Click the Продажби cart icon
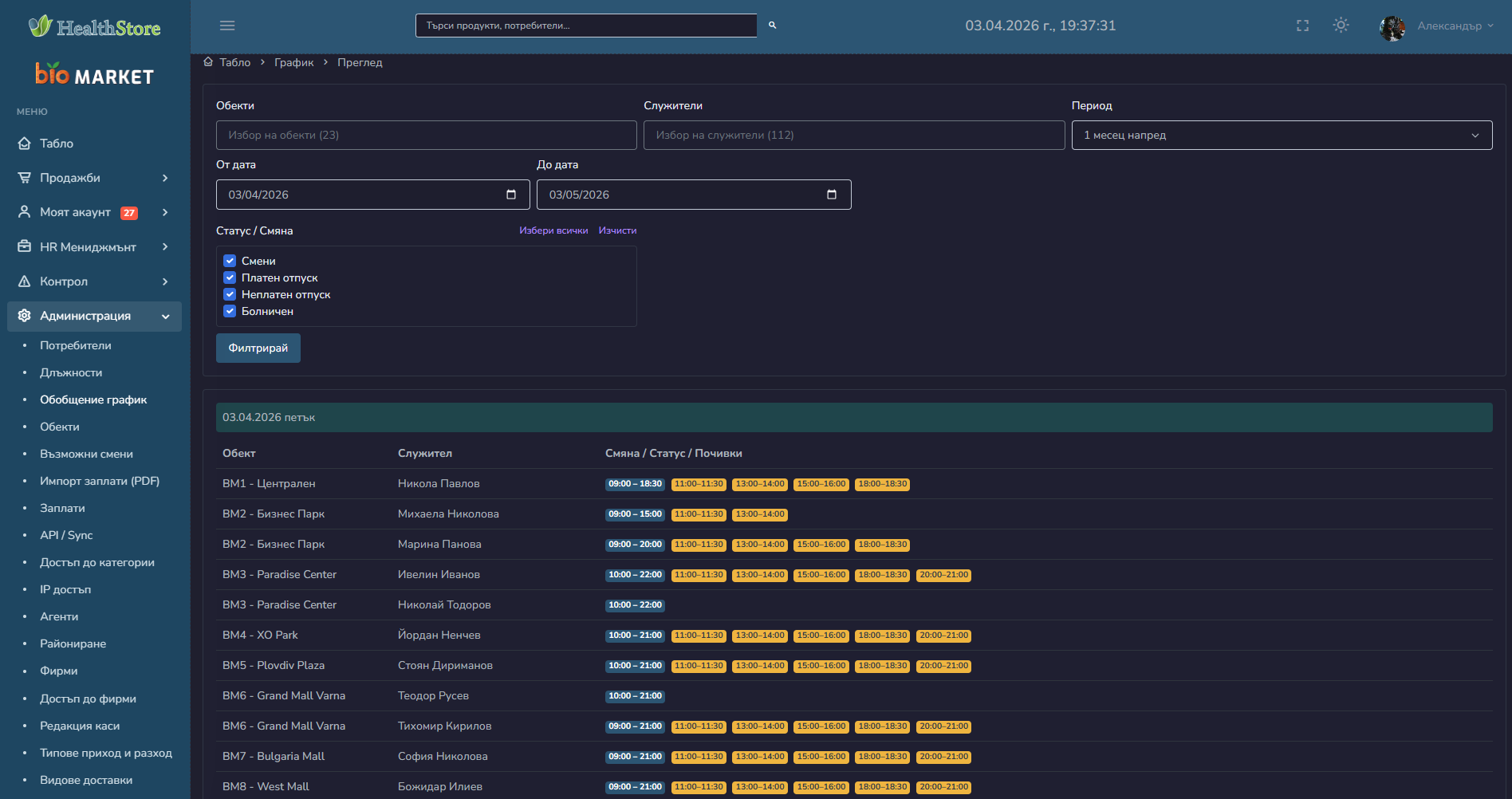 25,178
